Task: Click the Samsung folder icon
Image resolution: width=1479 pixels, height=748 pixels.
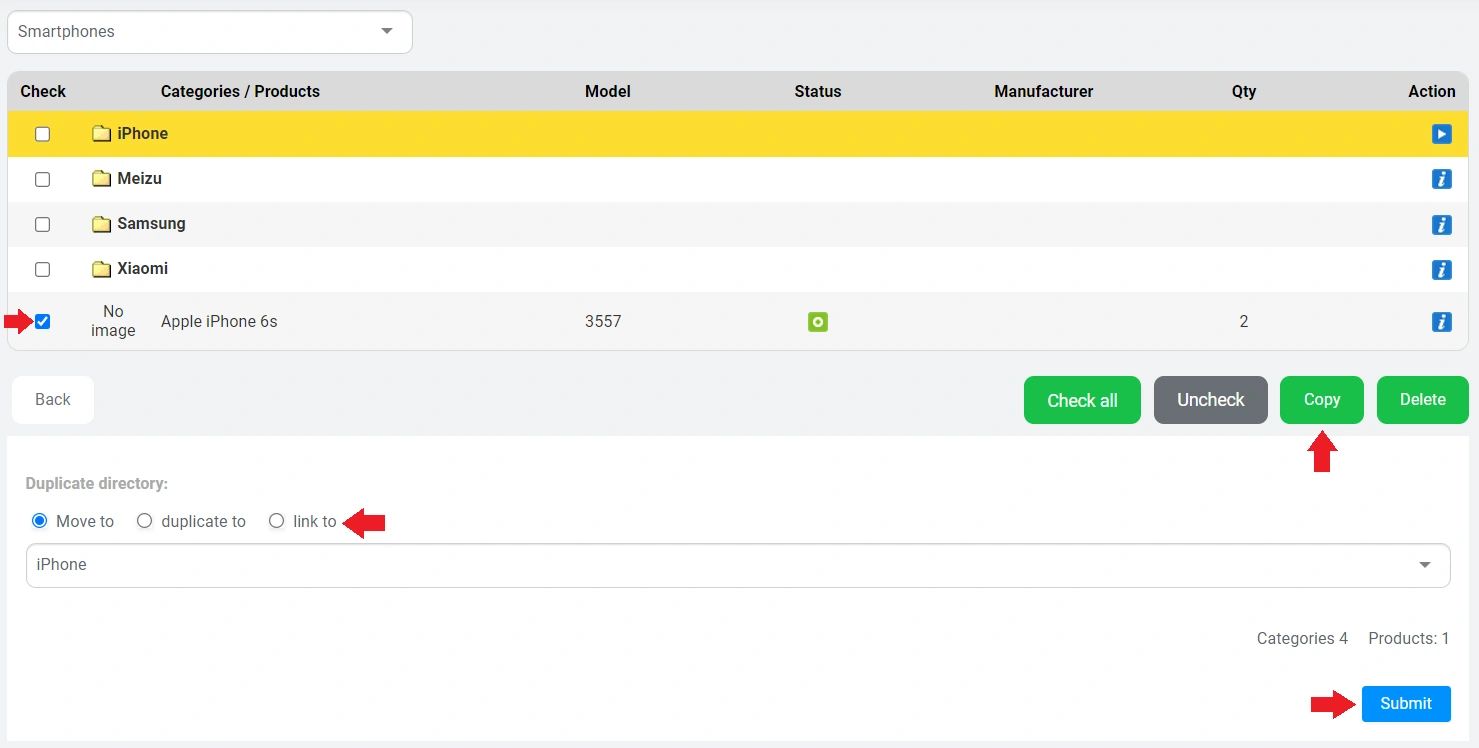Action: [x=101, y=224]
